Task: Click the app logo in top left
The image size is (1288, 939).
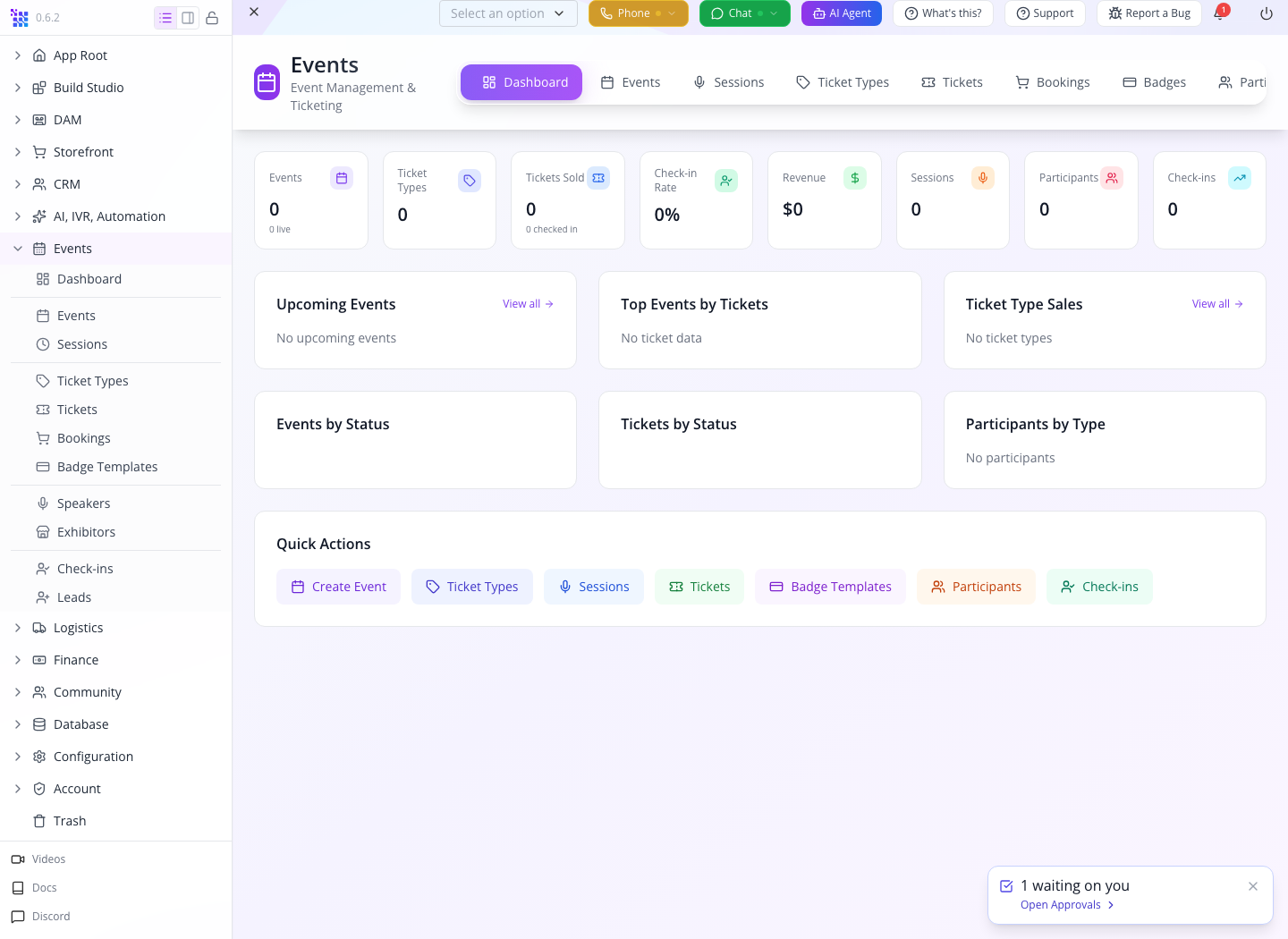Action: point(20,18)
